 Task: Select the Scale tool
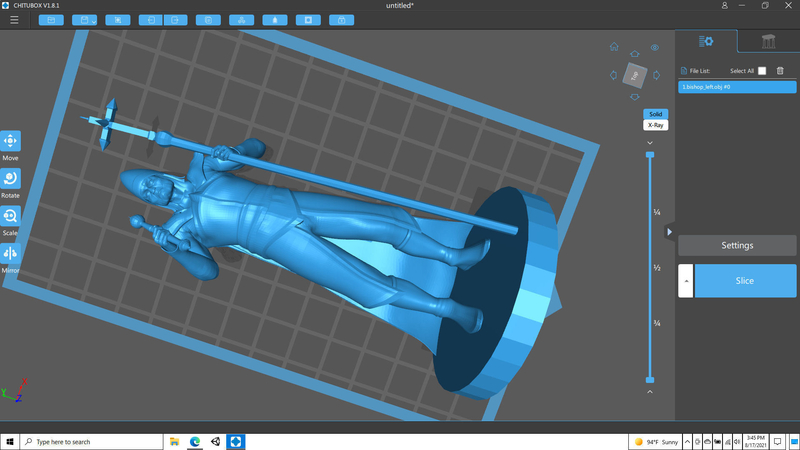click(x=10, y=217)
